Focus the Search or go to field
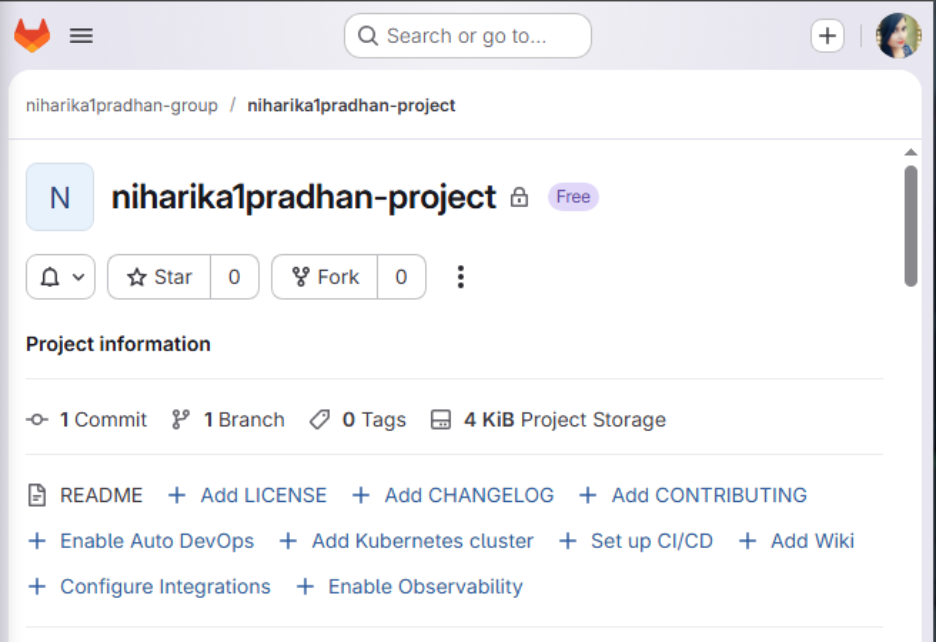The height and width of the screenshot is (642, 936). [x=467, y=36]
